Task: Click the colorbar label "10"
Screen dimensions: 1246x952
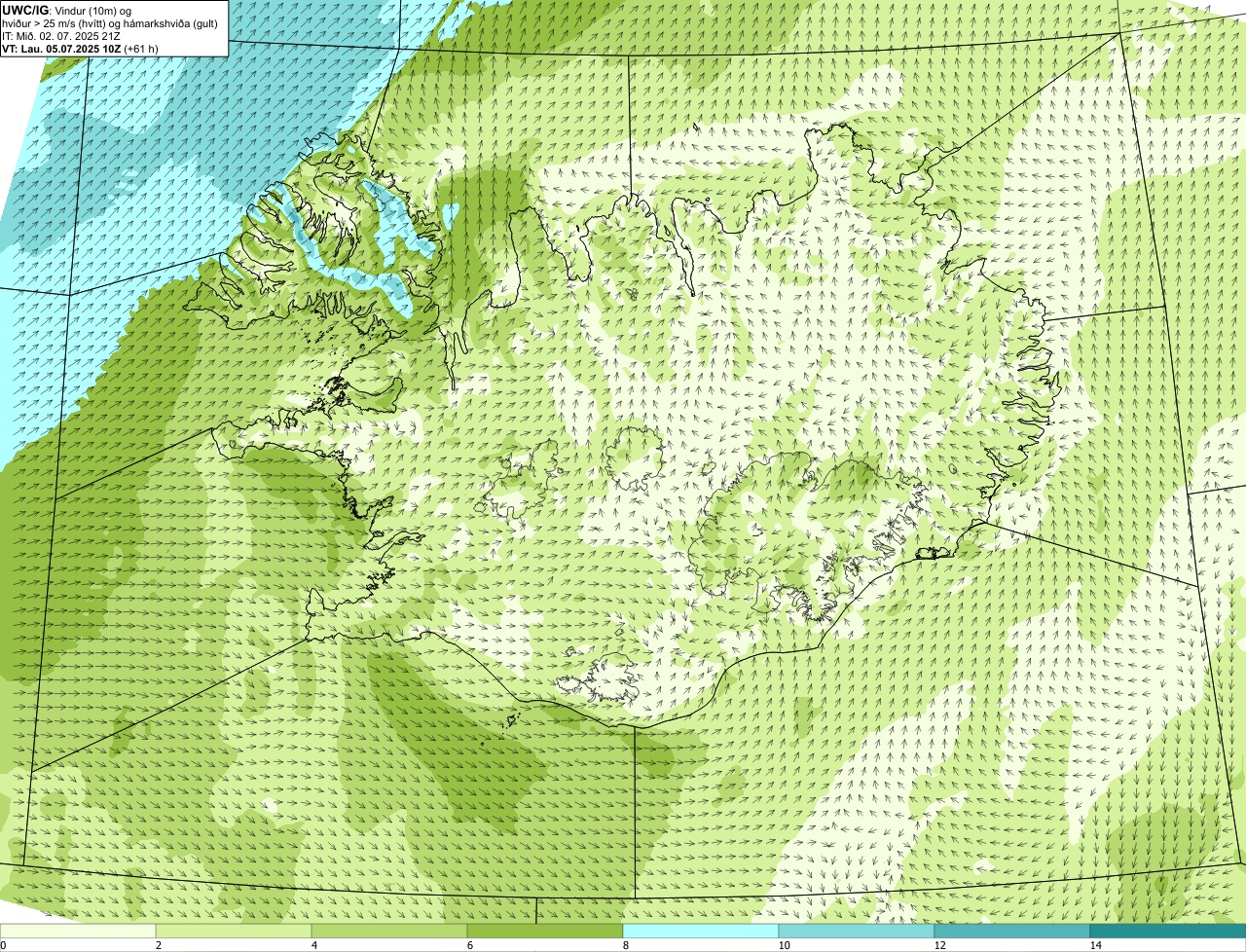Action: tap(784, 945)
